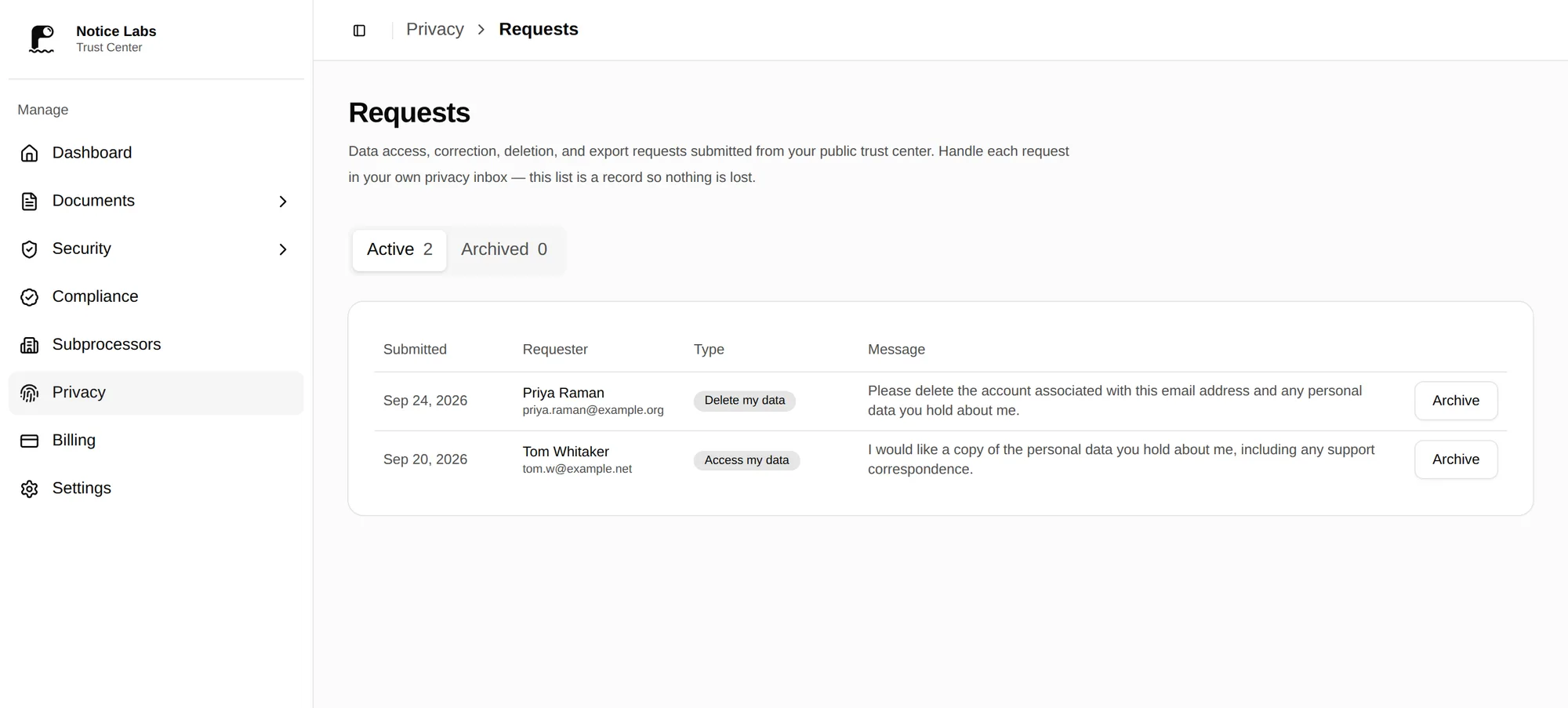Image resolution: width=1568 pixels, height=708 pixels.
Task: Select the Priya Raman requester name
Action: pos(564,393)
